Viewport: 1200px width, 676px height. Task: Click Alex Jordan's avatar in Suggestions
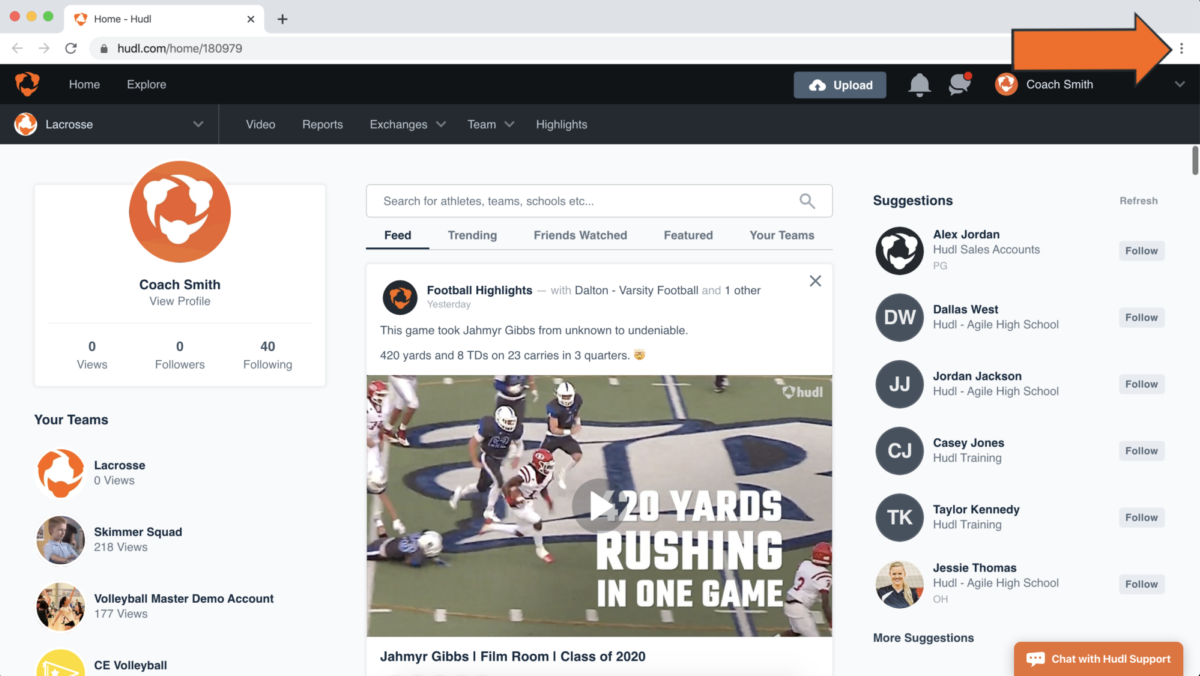pos(899,250)
